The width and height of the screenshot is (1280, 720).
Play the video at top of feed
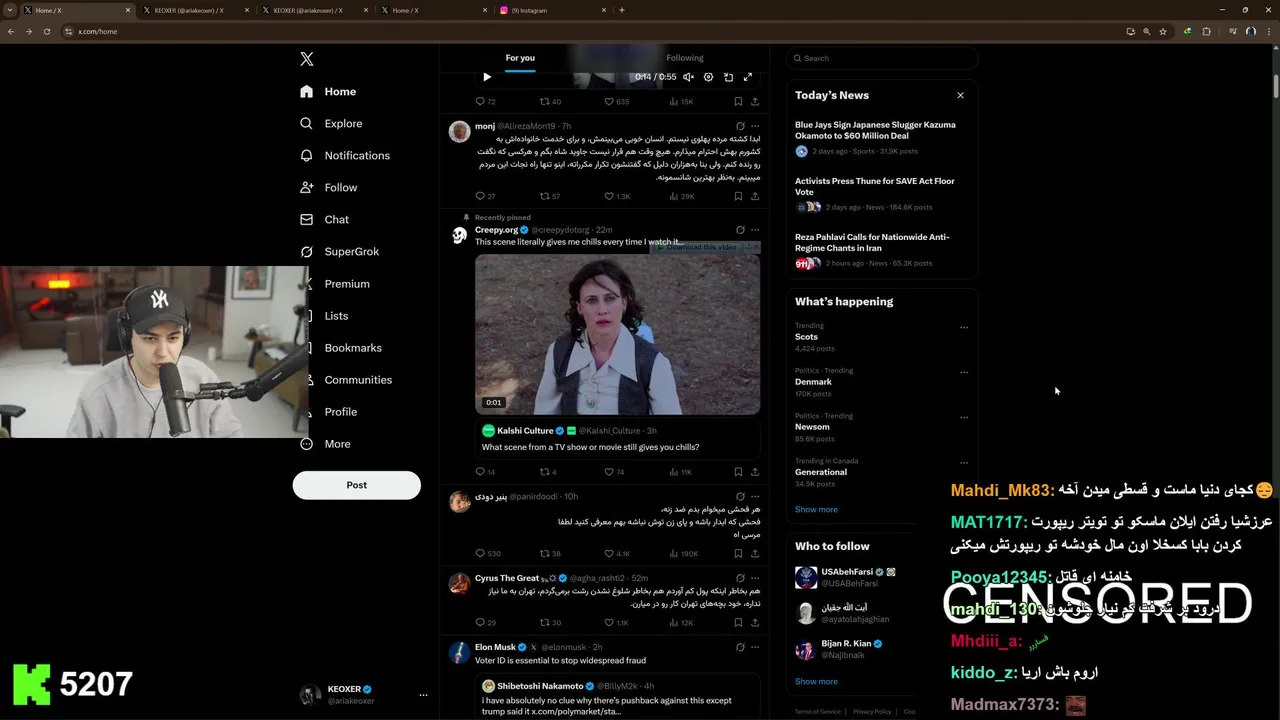[487, 77]
